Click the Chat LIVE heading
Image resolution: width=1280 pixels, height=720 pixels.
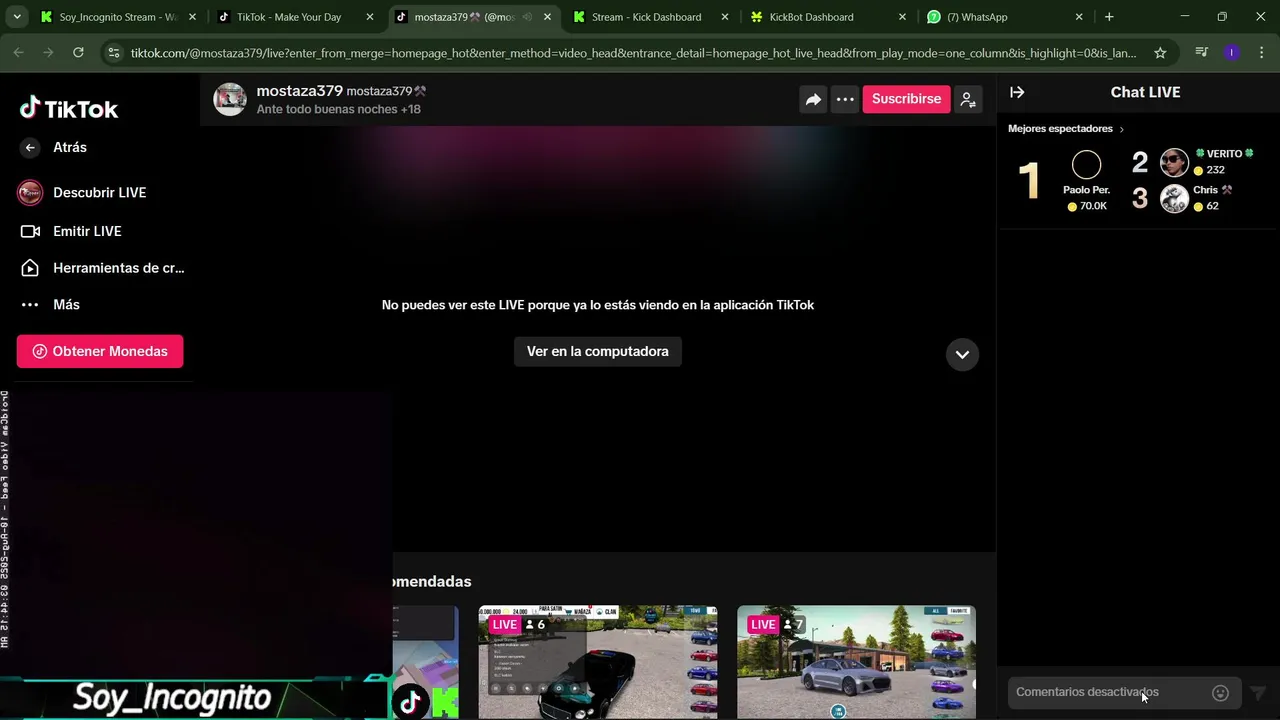point(1145,92)
